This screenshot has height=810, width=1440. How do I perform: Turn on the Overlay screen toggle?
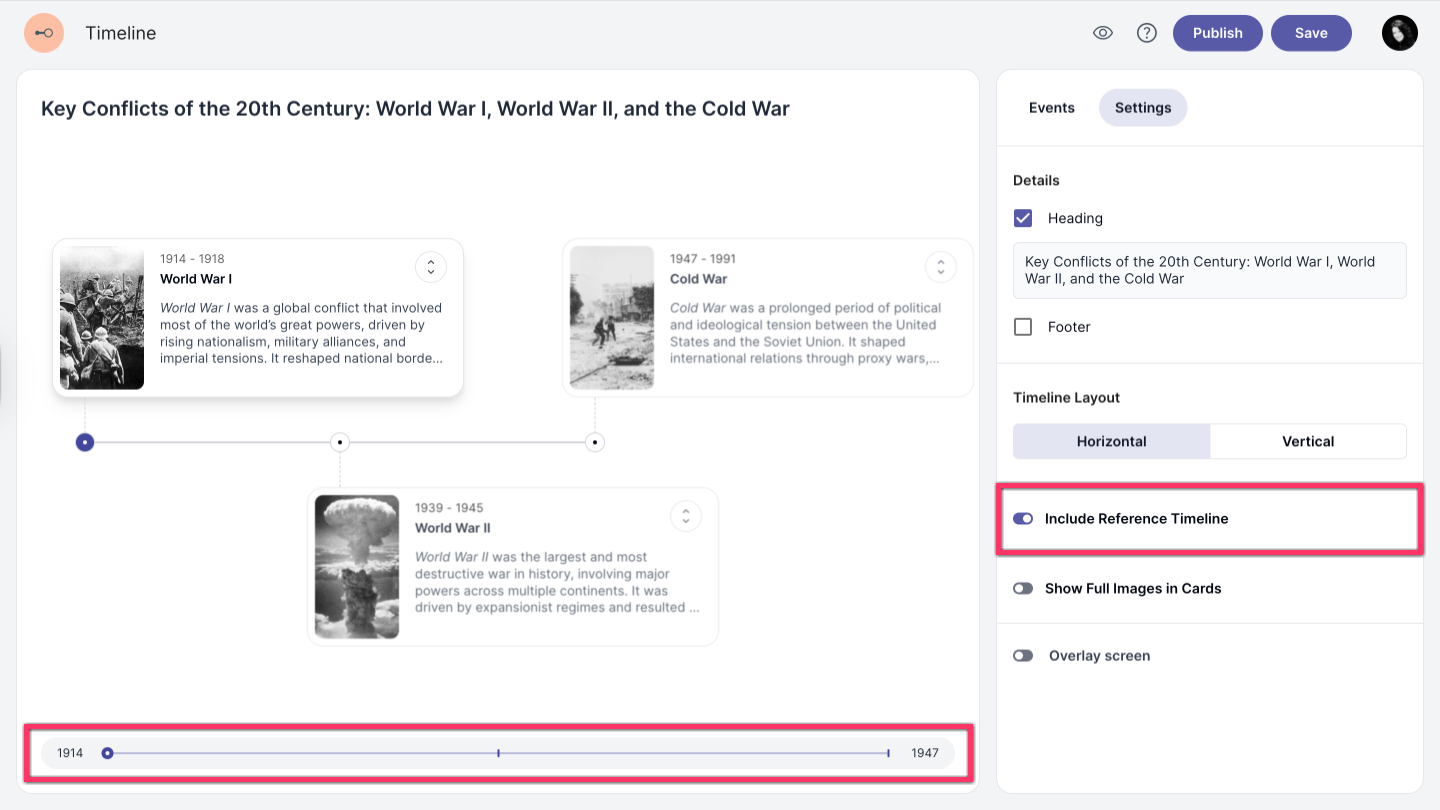(1023, 656)
